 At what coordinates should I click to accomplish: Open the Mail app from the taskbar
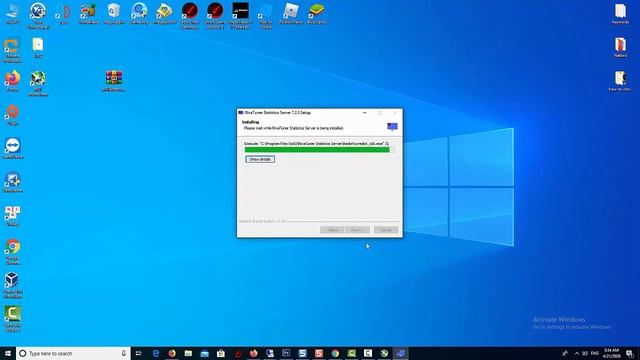204,353
